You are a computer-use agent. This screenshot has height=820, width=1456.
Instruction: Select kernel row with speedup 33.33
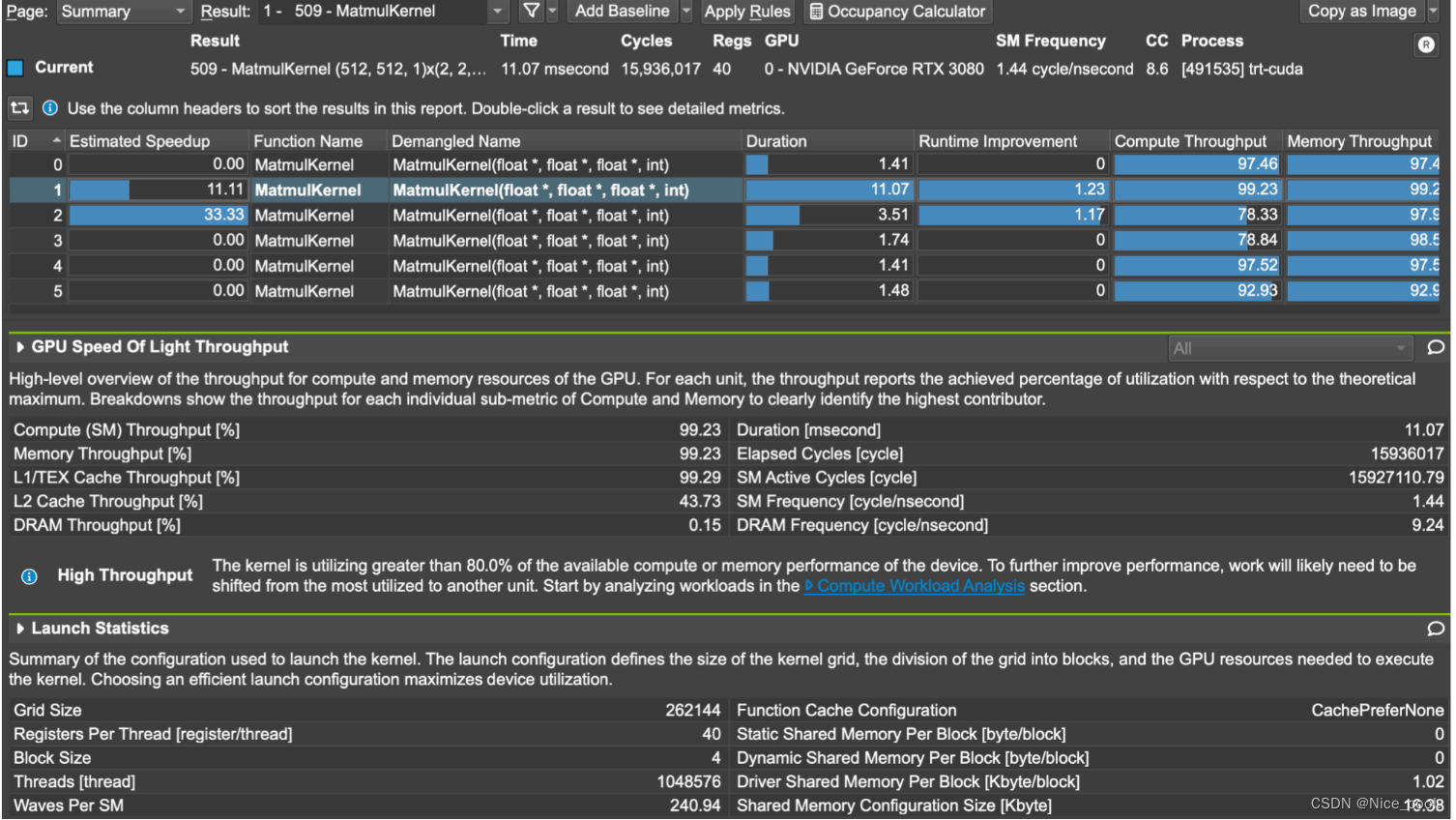(724, 215)
